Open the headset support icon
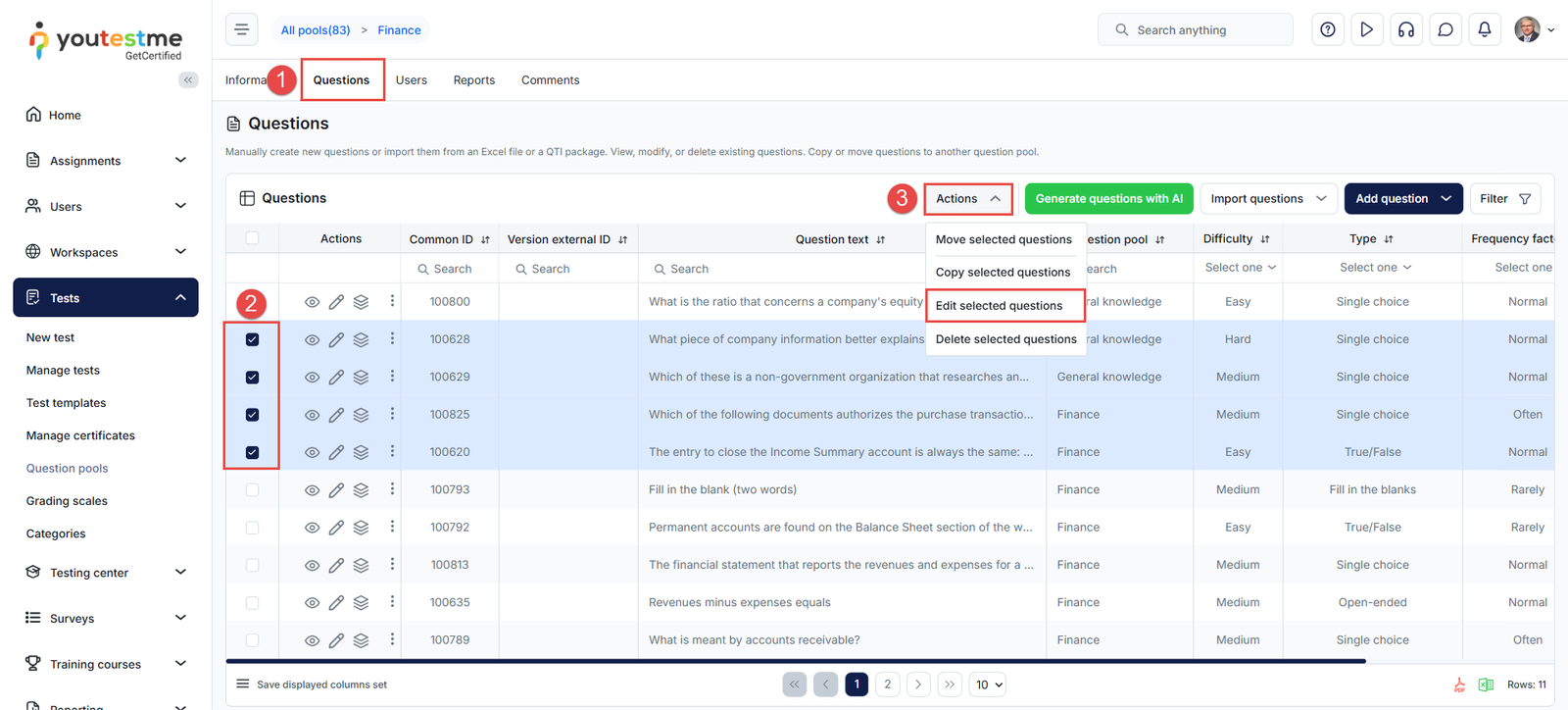This screenshot has width=1568, height=710. 1405,29
